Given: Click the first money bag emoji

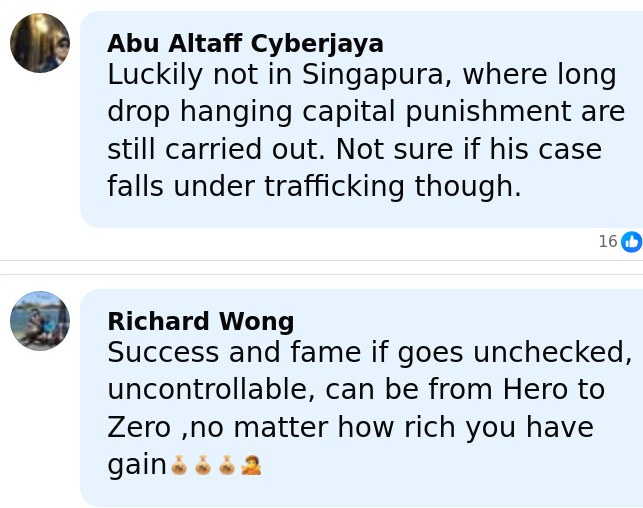Looking at the screenshot, I should click(x=180, y=465).
